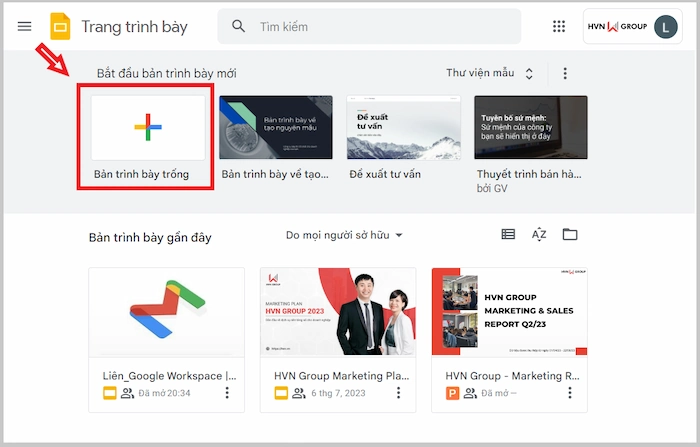
Task: Click PowerPoint file icon on Marketing Report card
Action: [x=452, y=393]
